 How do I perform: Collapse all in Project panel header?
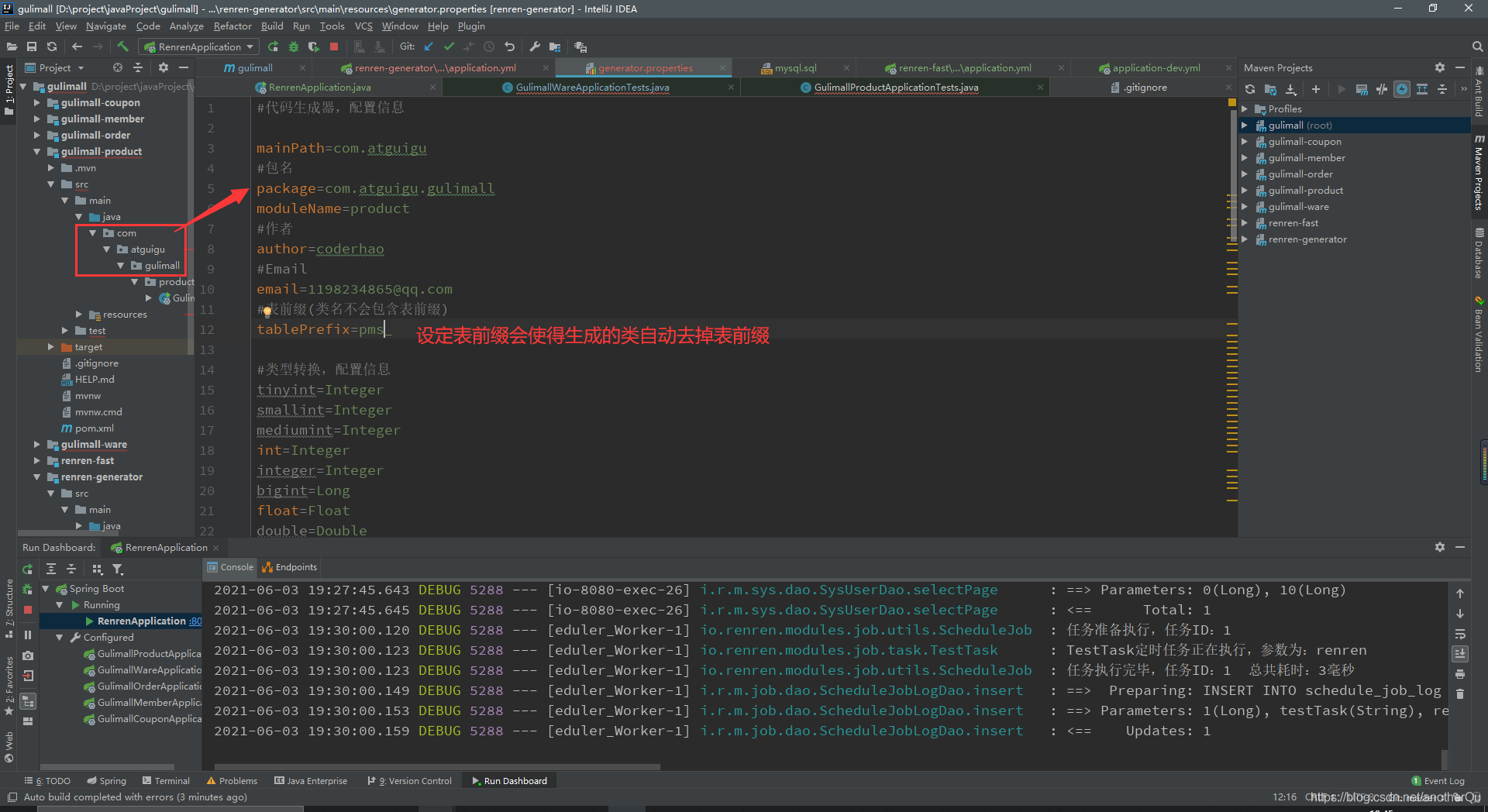click(138, 67)
